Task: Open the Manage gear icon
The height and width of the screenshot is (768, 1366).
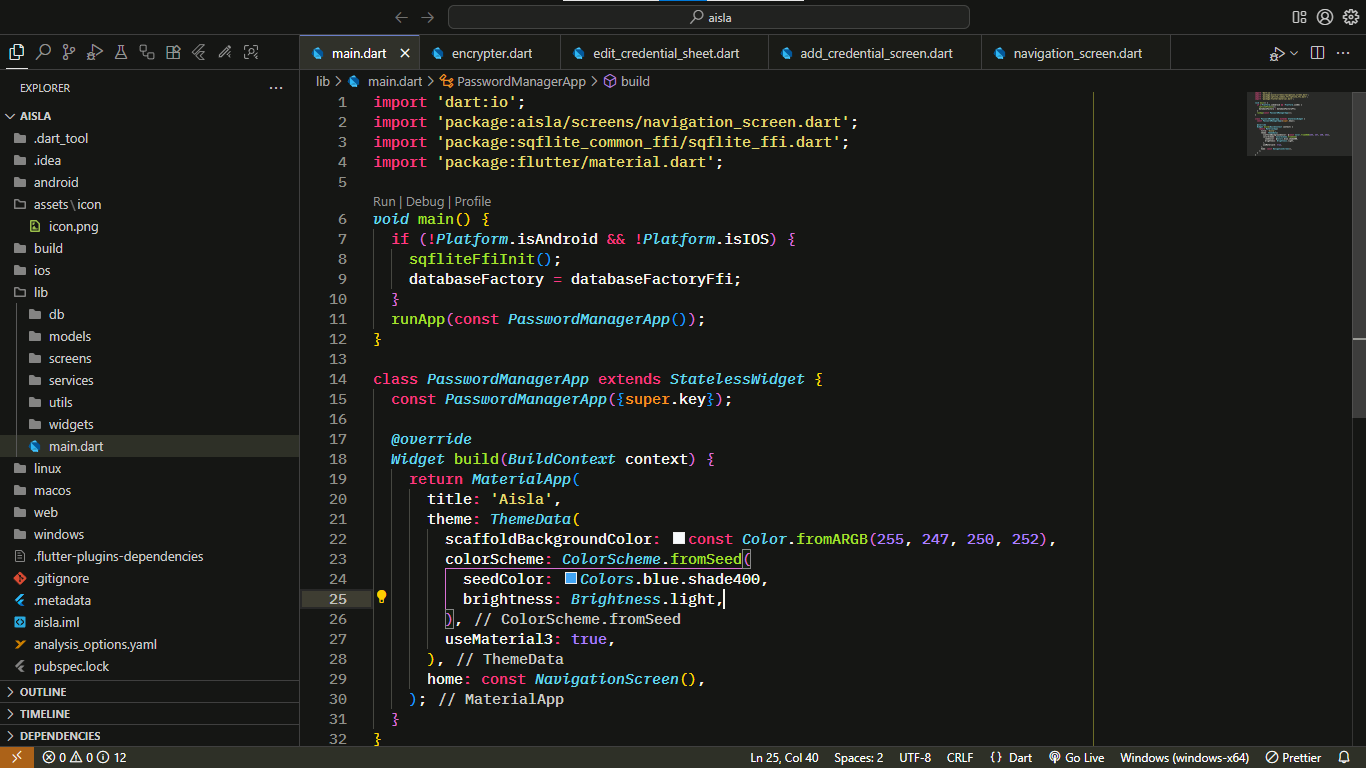Action: pyautogui.click(x=1351, y=17)
